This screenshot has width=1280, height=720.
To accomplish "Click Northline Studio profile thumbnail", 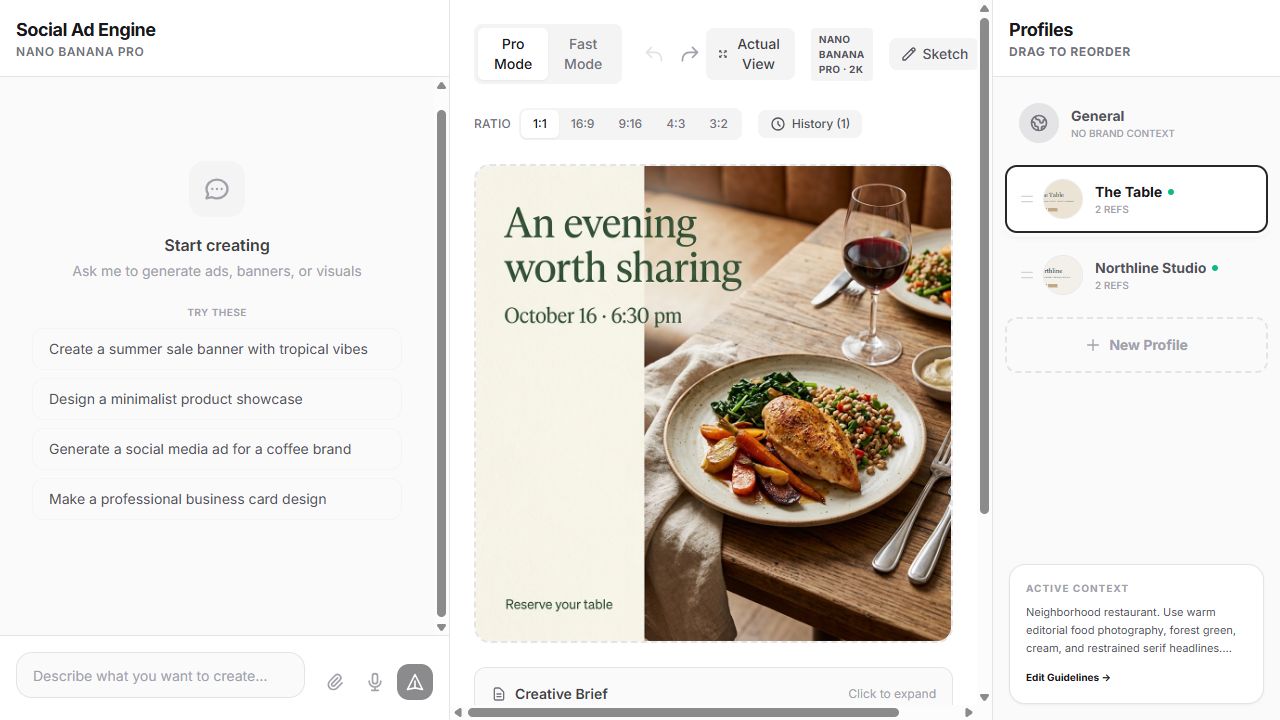I will [x=1063, y=275].
